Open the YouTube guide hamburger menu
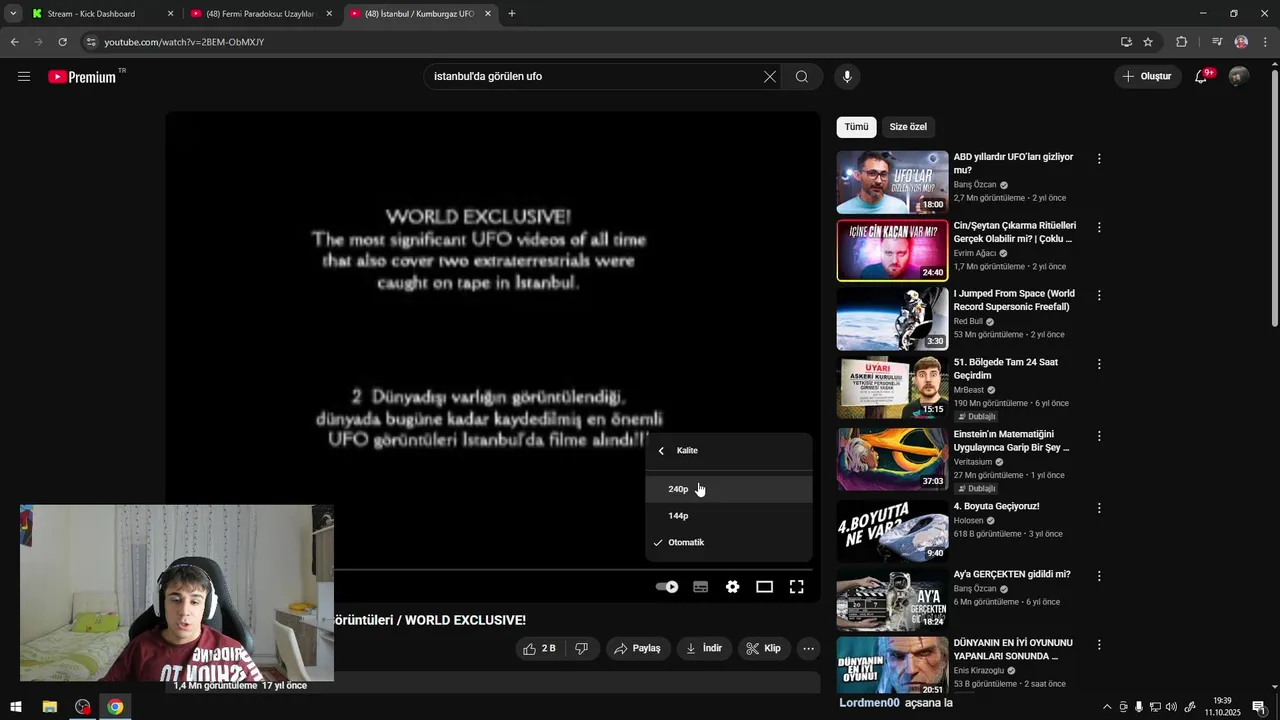 tap(24, 76)
